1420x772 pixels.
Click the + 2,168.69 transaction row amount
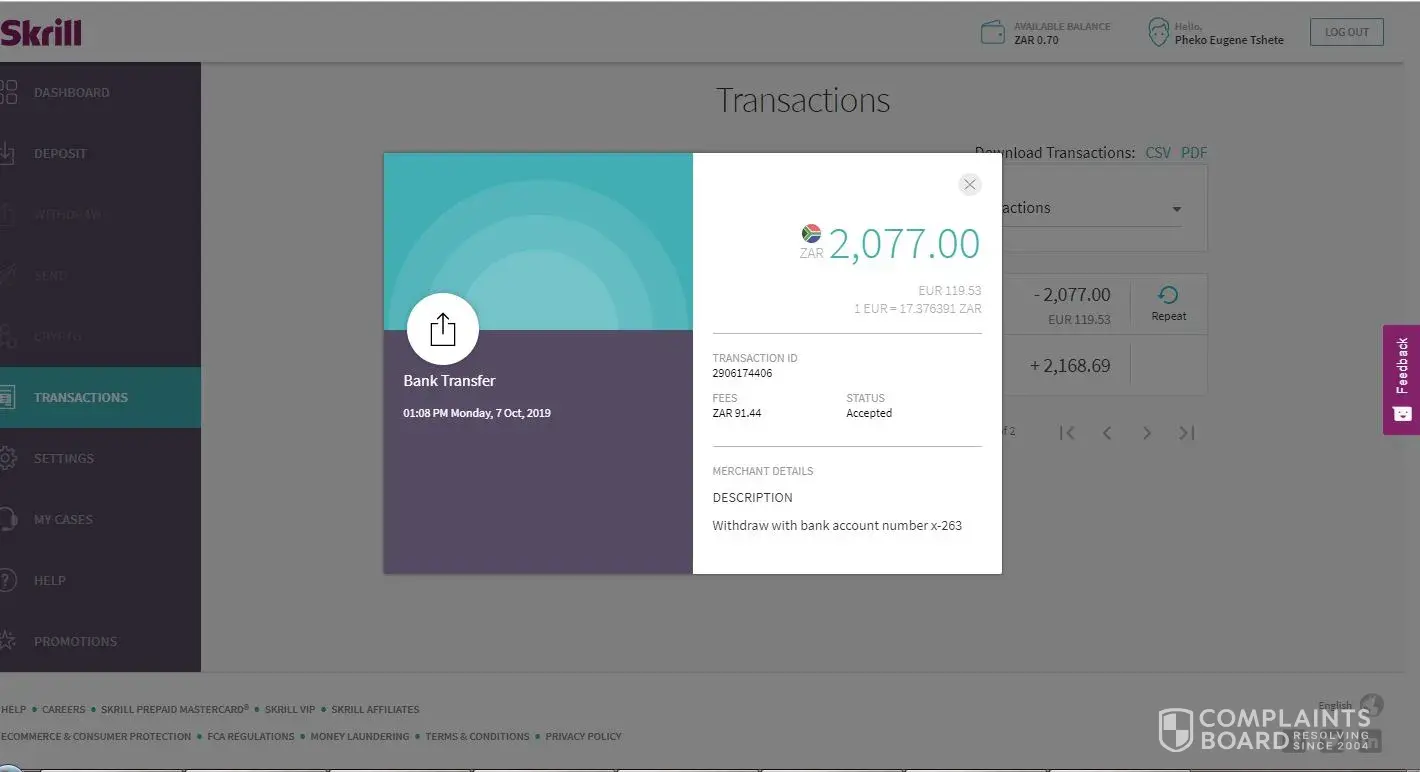point(1070,366)
